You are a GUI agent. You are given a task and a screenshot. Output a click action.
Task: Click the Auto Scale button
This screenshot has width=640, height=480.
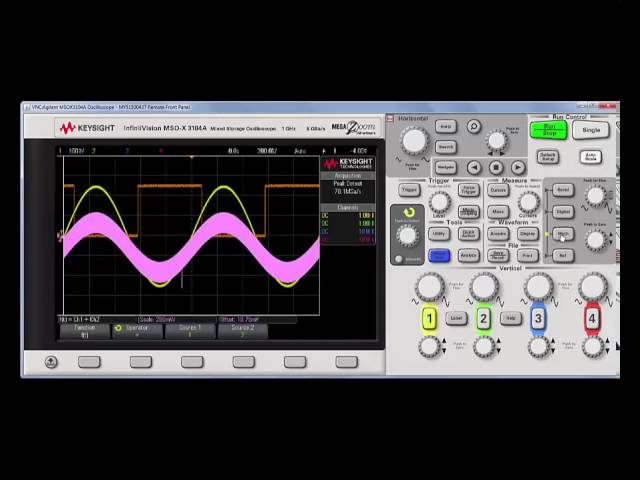pos(591,157)
